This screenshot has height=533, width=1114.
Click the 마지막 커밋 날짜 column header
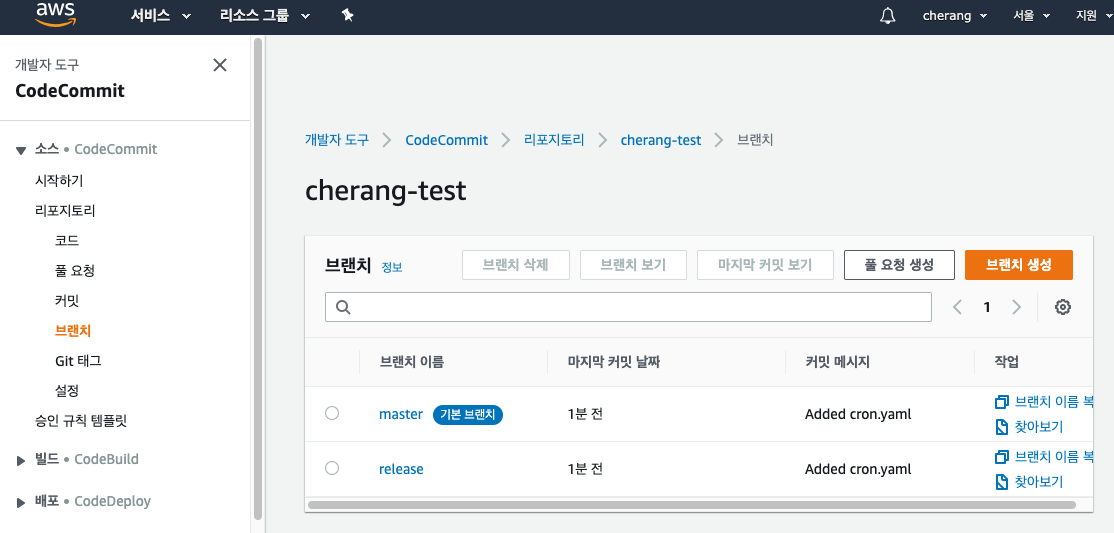click(x=614, y=362)
